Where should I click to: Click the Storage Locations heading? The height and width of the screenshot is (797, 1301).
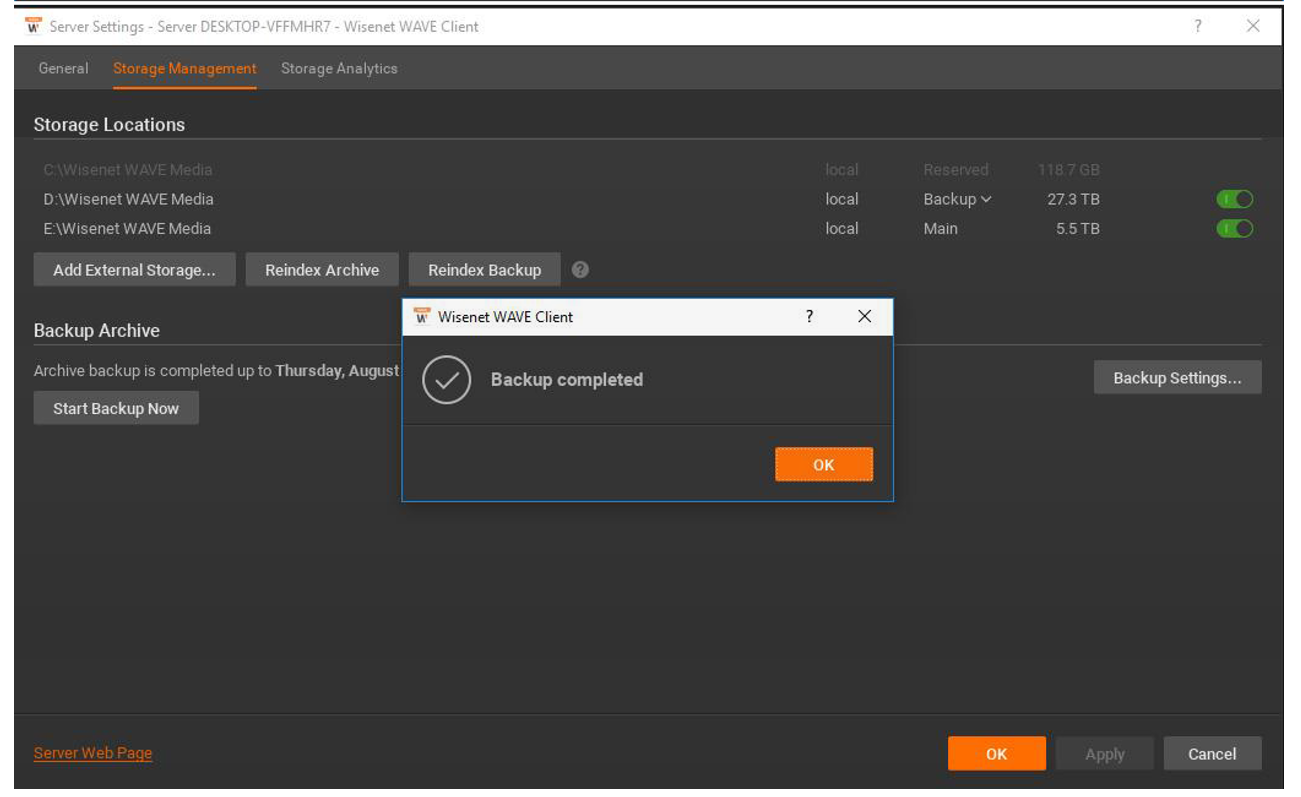[x=109, y=125]
